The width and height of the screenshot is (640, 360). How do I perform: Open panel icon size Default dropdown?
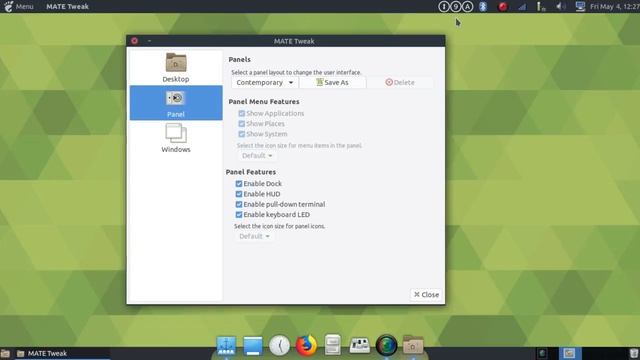254,236
